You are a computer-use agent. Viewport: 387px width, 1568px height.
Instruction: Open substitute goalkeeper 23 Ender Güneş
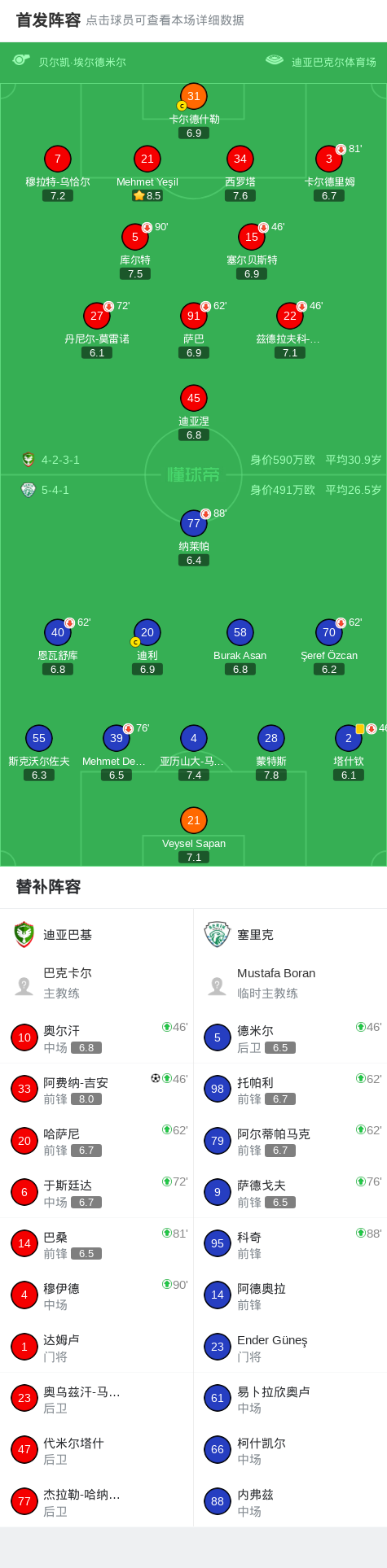pyautogui.click(x=291, y=1347)
